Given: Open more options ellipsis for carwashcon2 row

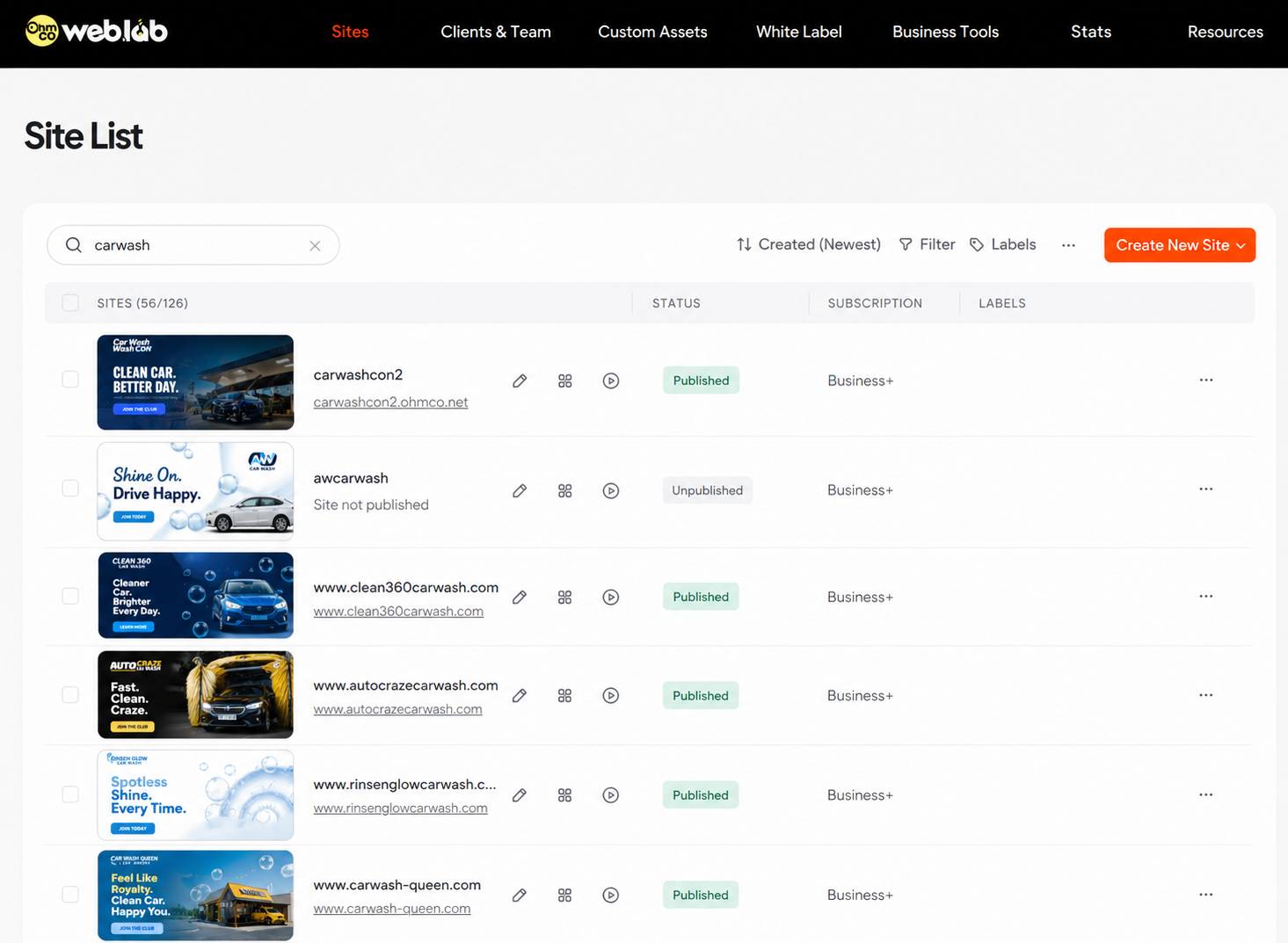Looking at the screenshot, I should click(x=1206, y=380).
